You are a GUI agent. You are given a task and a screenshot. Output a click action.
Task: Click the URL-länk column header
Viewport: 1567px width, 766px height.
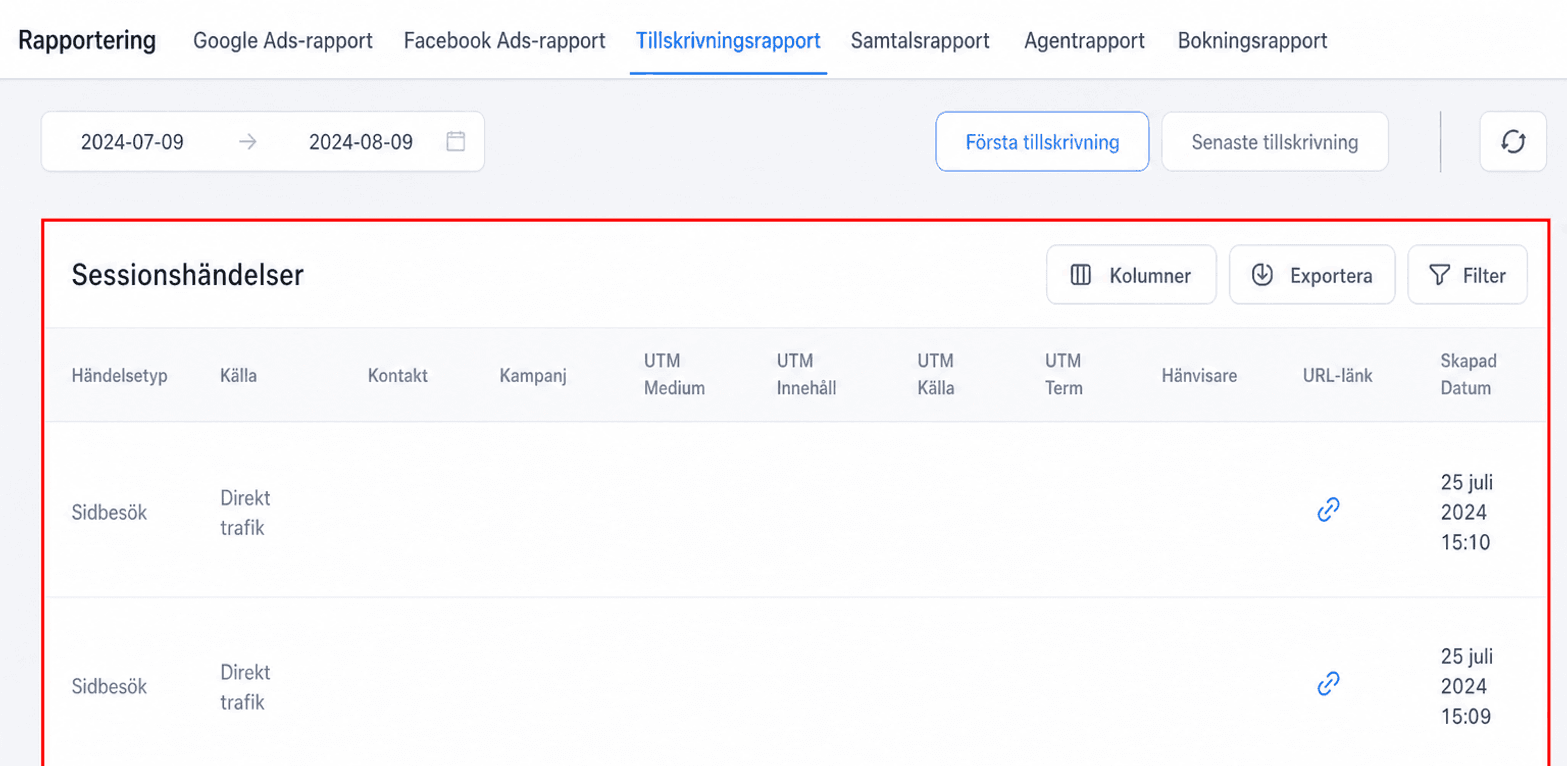pos(1338,376)
